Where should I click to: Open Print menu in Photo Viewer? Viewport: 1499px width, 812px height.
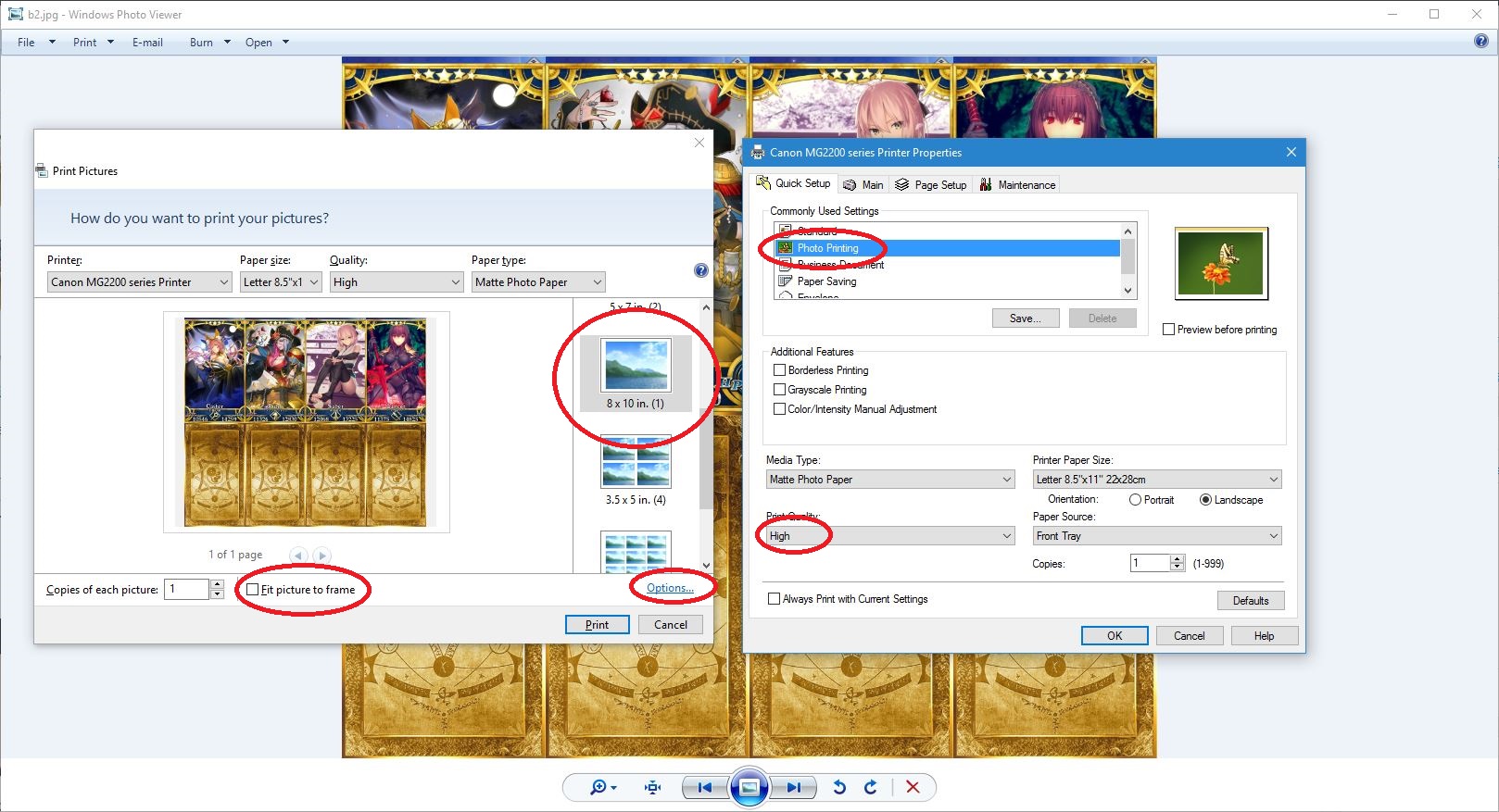(x=93, y=42)
